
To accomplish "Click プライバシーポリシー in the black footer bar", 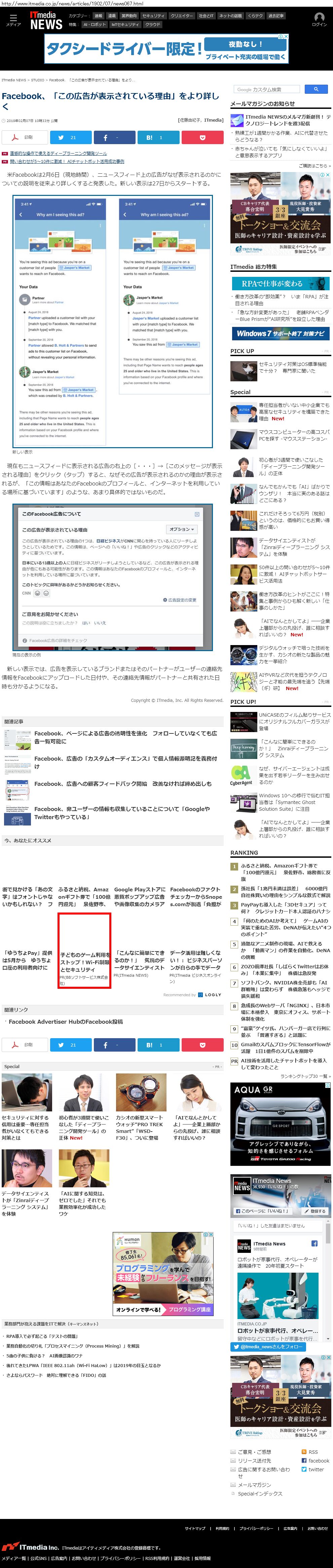I will point(256,1528).
